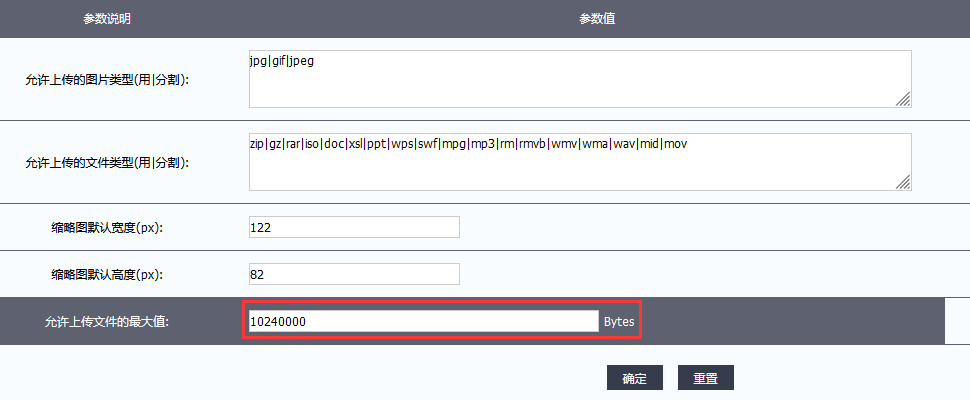Click the 缩略图默认宽度(px) label
970x400 pixels.
click(107, 228)
